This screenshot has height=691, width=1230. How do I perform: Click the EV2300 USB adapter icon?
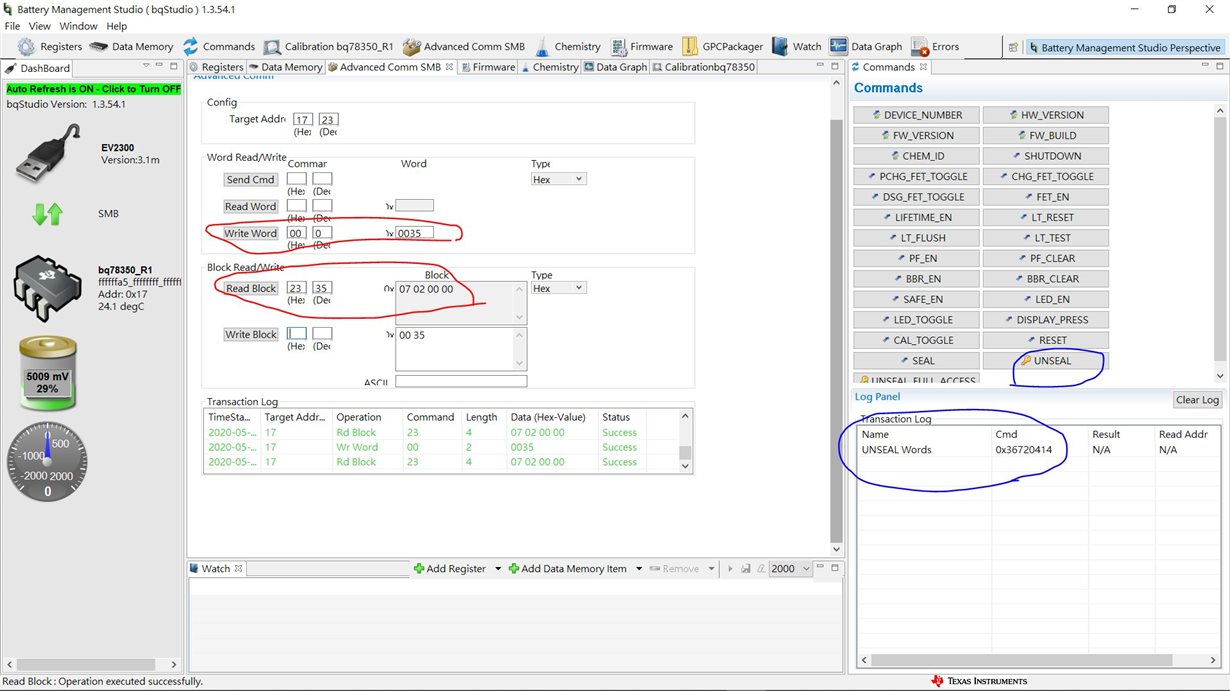[x=47, y=153]
